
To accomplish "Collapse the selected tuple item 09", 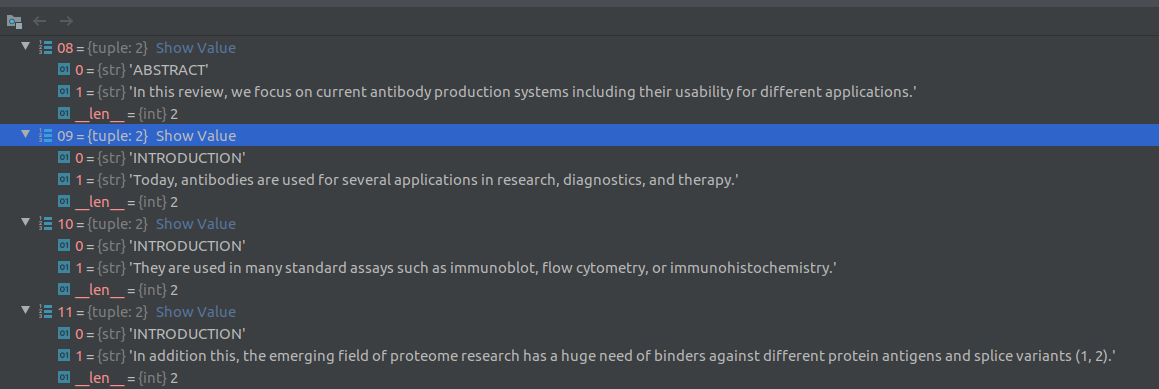I will coord(26,135).
